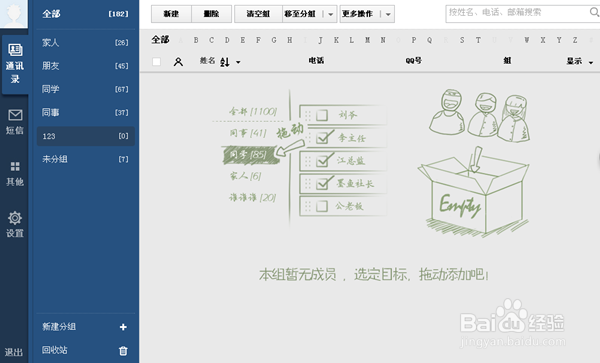Filter contacts by letter C
Viewport: 600px width, 363px height.
[x=212, y=40]
